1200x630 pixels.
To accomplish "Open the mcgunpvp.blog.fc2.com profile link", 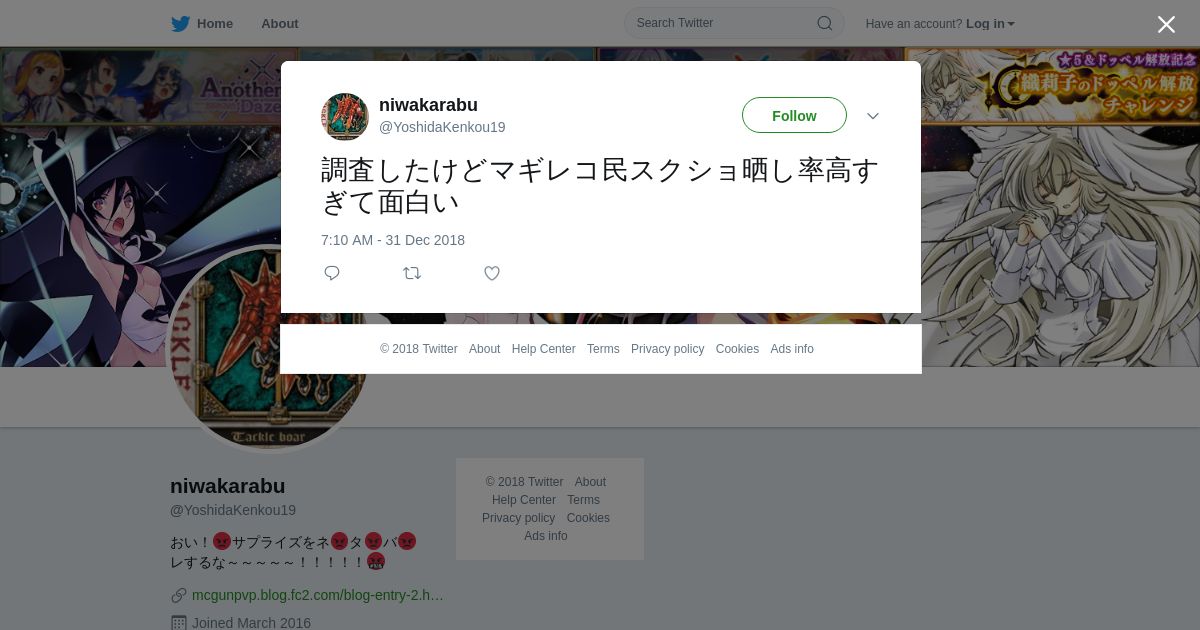I will [318, 595].
